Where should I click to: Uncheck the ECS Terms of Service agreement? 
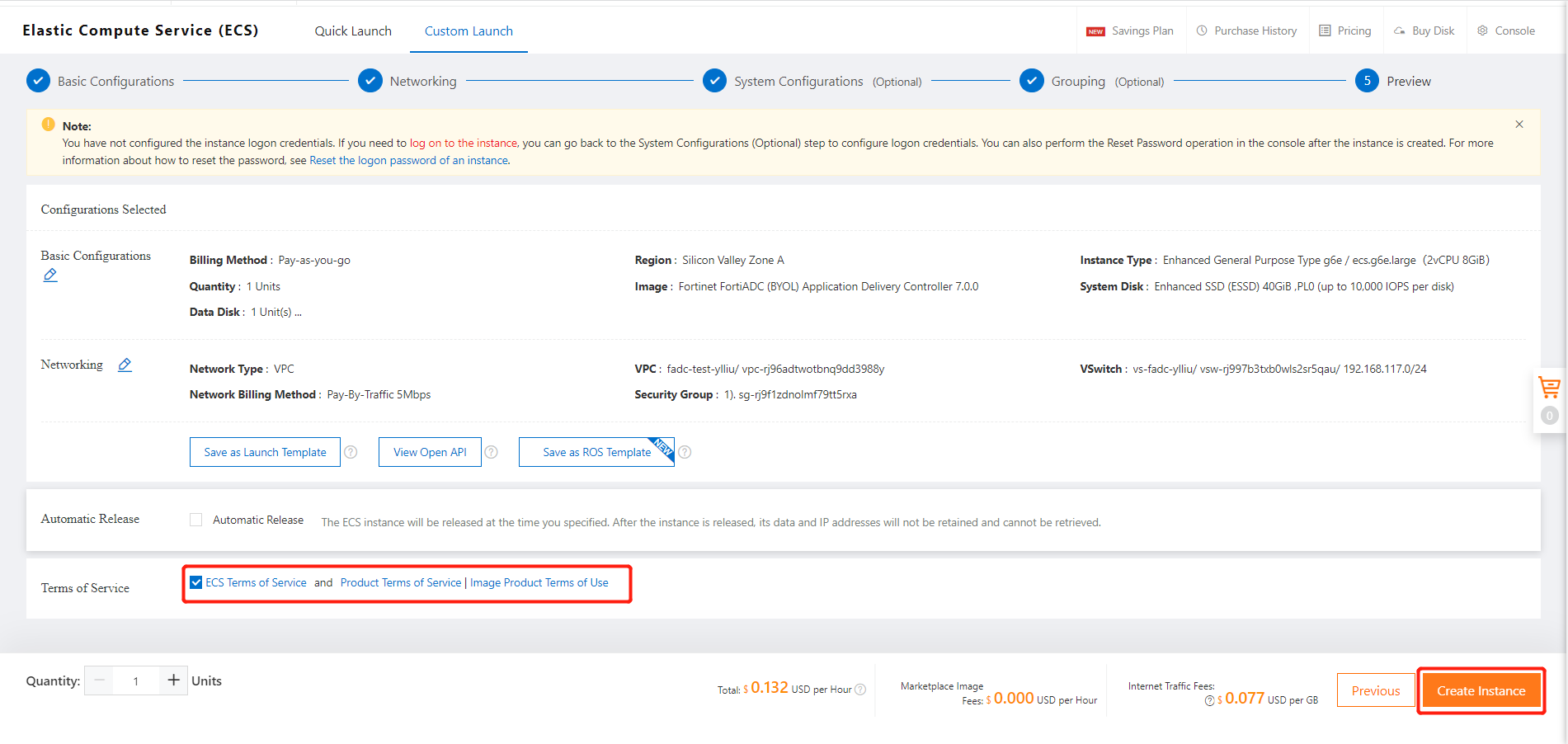coord(195,582)
